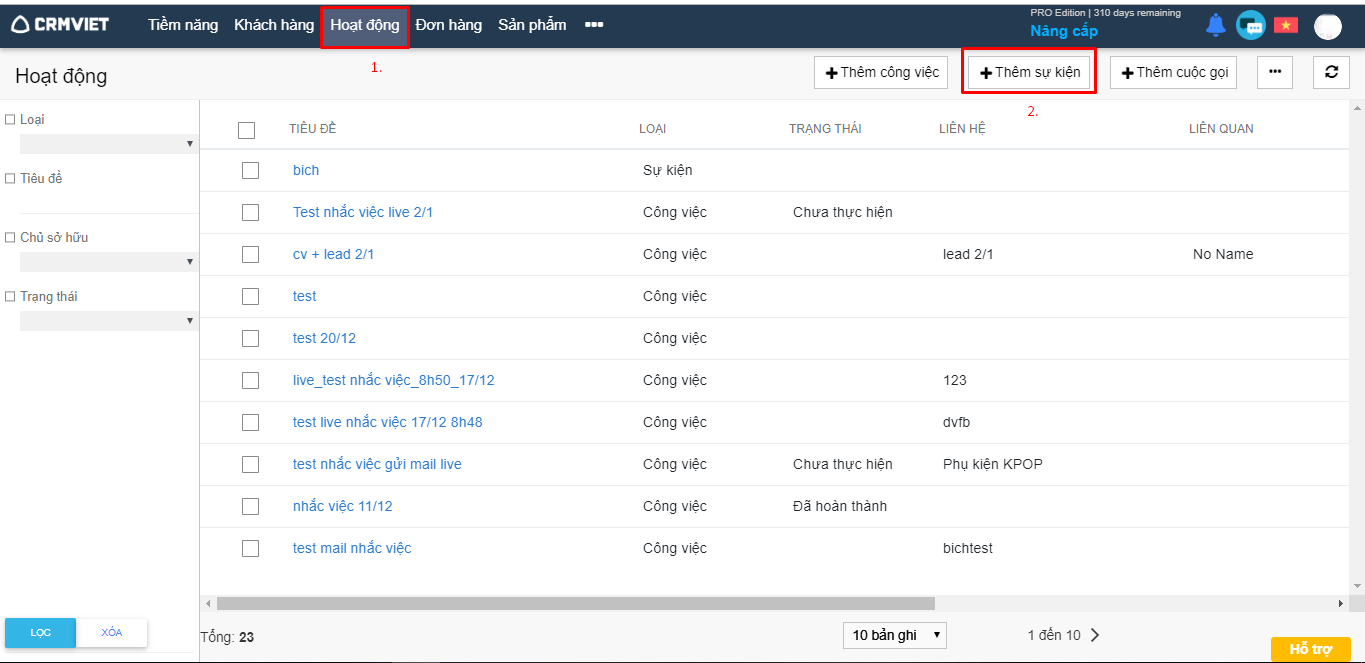Screen dimensions: 1365x663
Task: Click the 'Thêm sự kiện' button
Action: 1029,72
